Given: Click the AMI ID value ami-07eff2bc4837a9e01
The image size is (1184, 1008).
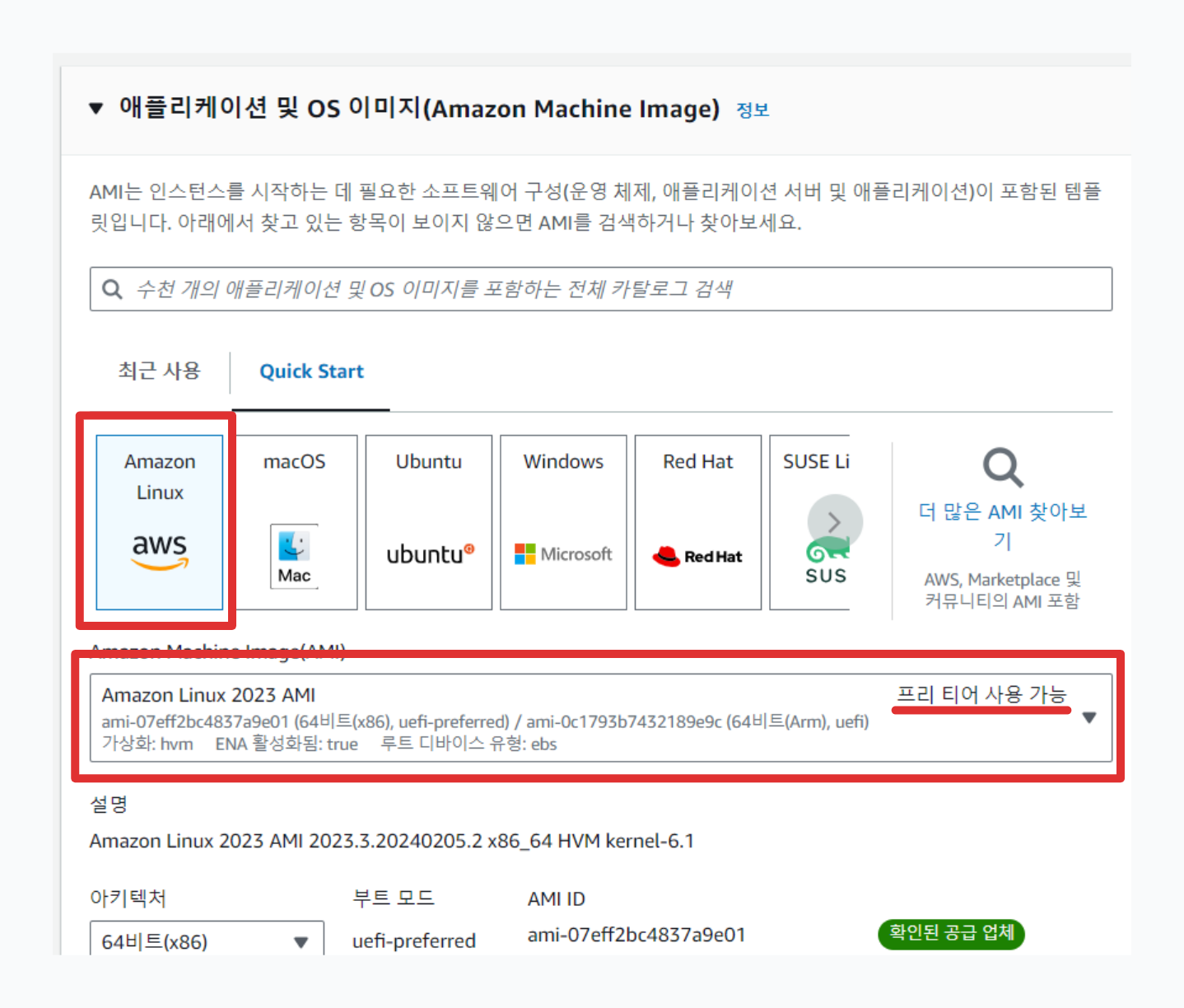Looking at the screenshot, I should [x=636, y=935].
